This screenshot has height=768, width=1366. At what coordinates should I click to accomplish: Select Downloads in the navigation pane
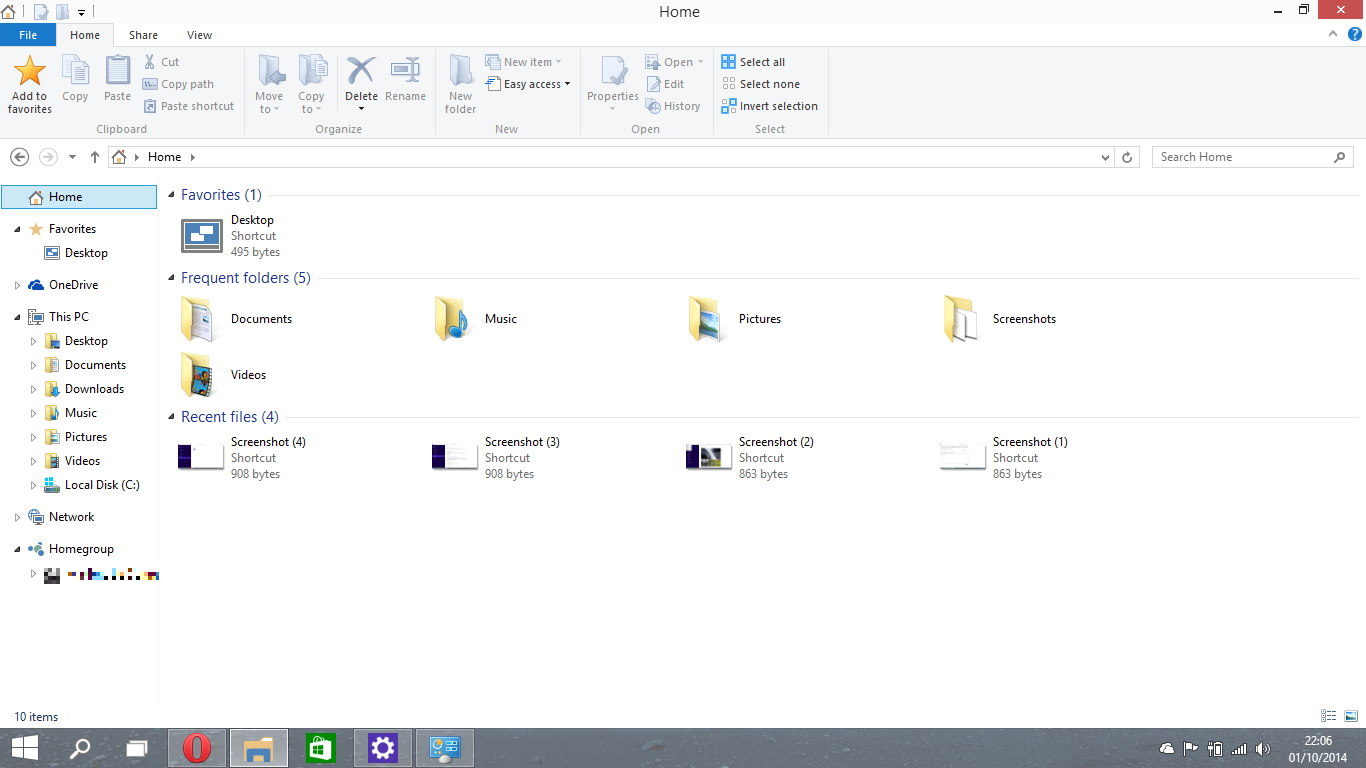(94, 389)
